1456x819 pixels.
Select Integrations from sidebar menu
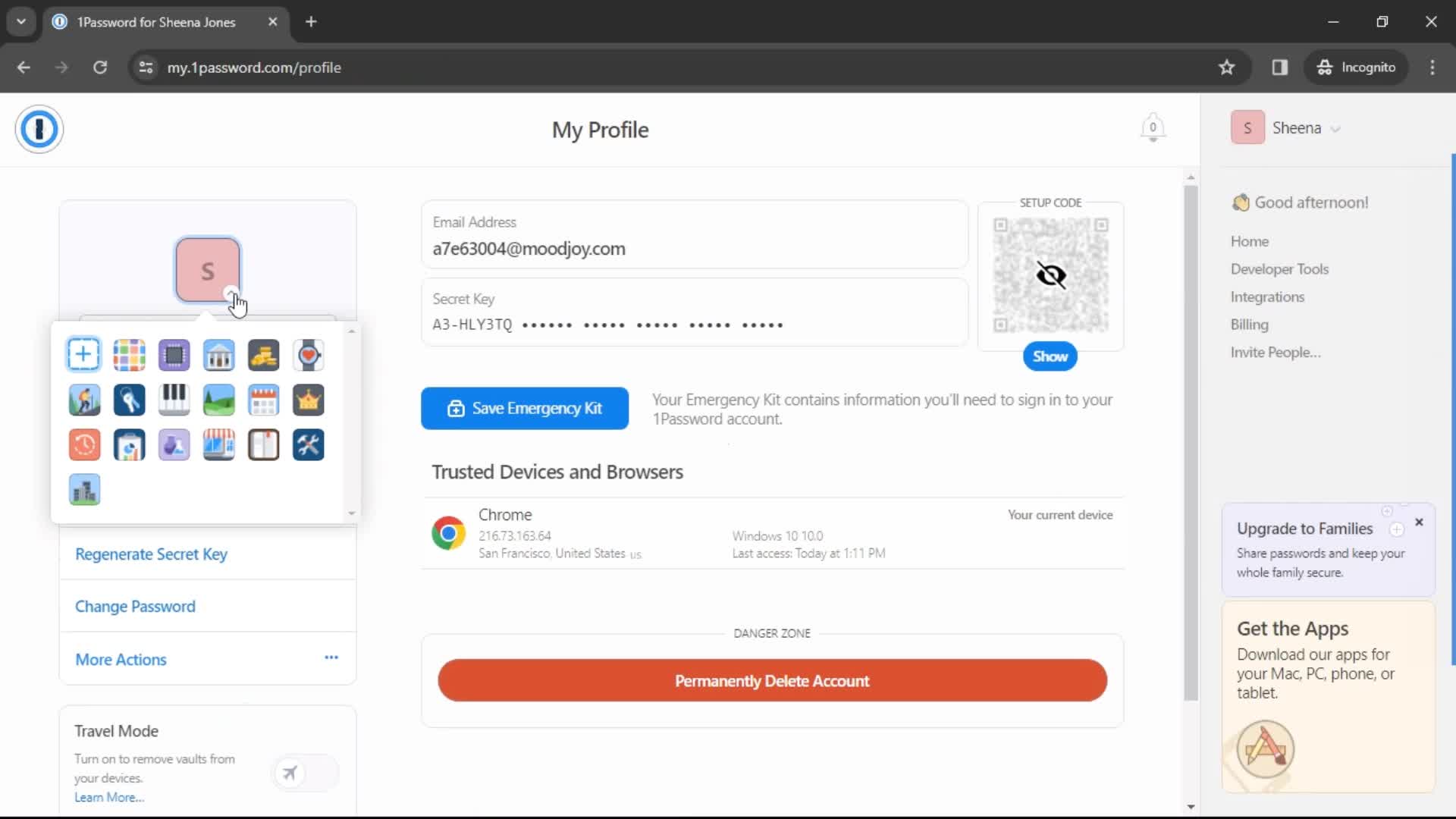1269,297
